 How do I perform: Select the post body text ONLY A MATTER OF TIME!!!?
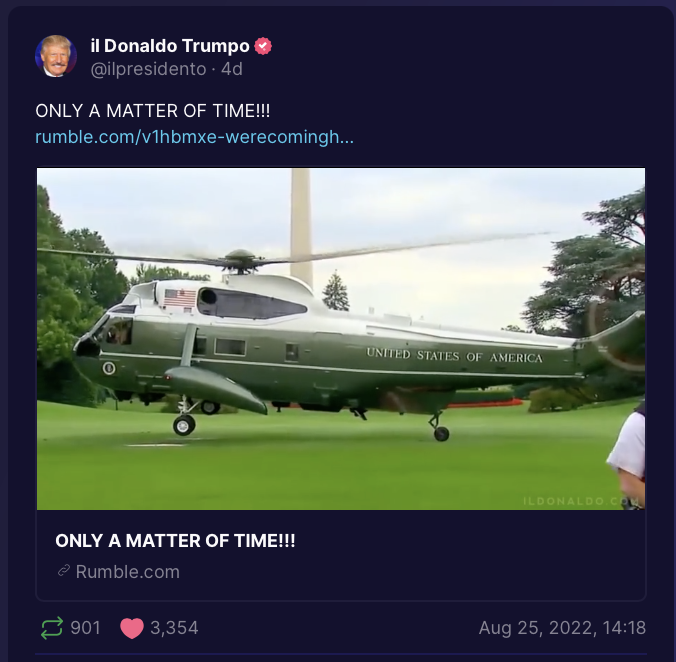pos(153,111)
